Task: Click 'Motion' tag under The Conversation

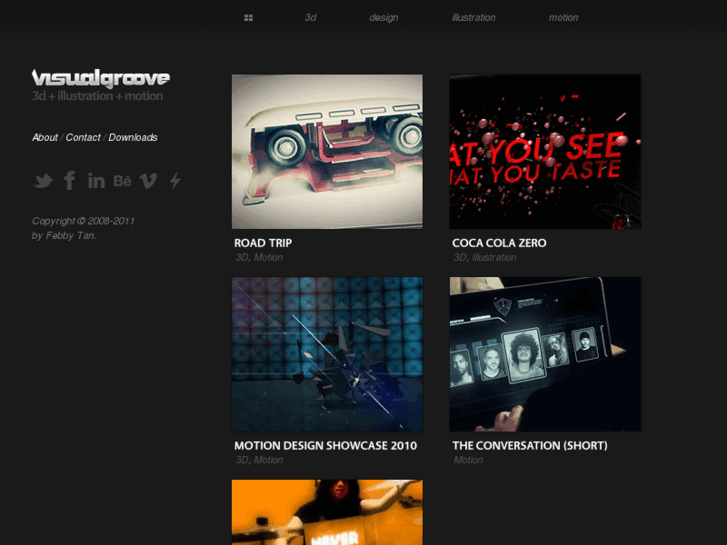Action: [x=468, y=460]
